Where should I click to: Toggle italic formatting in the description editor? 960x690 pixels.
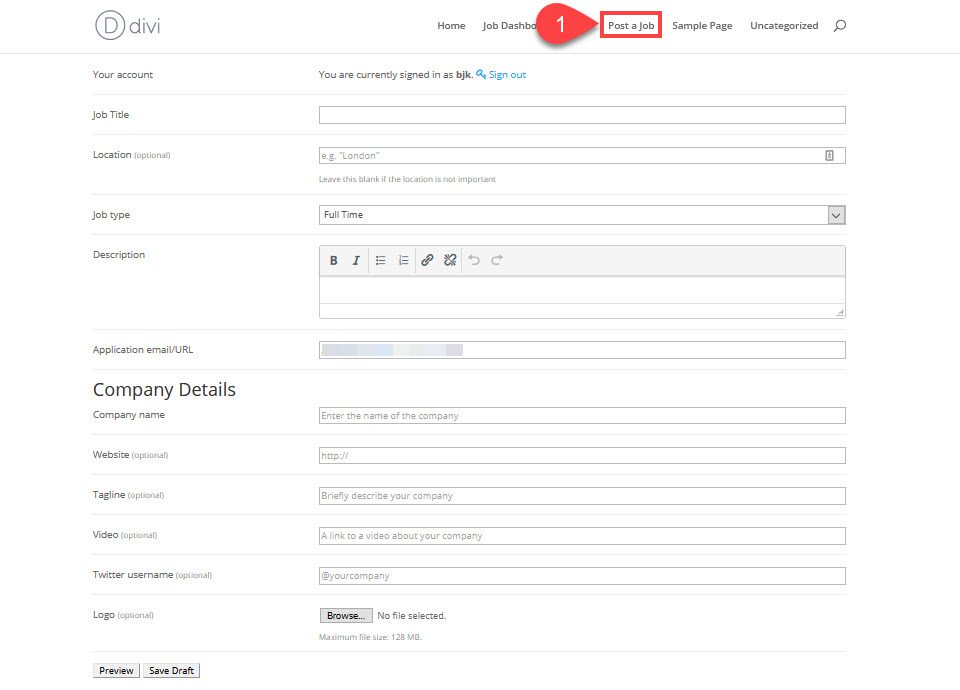pos(356,260)
